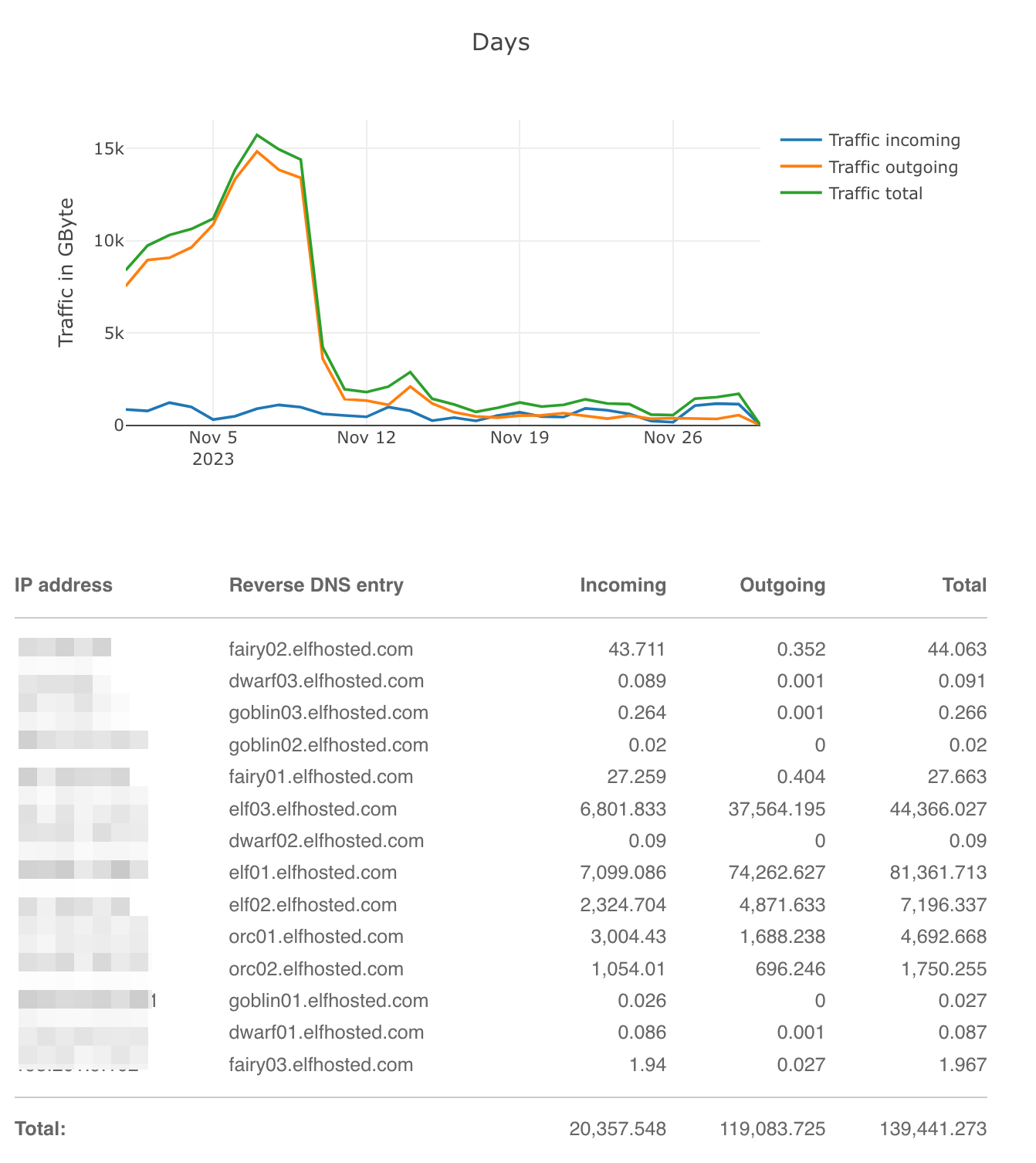
Task: Toggle the Traffic incoming legend entry
Action: 871,141
